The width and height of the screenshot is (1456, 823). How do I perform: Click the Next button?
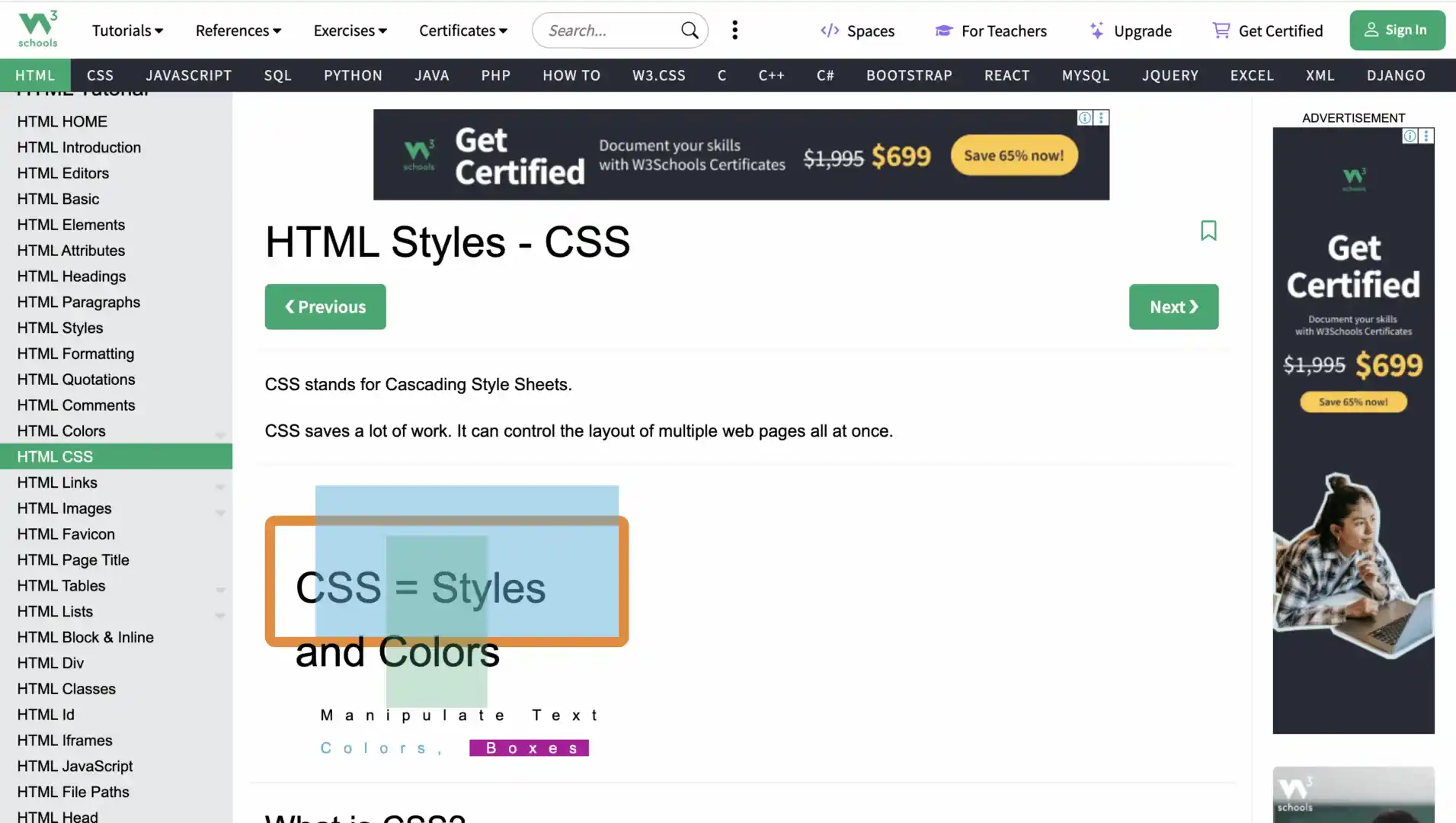pos(1173,307)
